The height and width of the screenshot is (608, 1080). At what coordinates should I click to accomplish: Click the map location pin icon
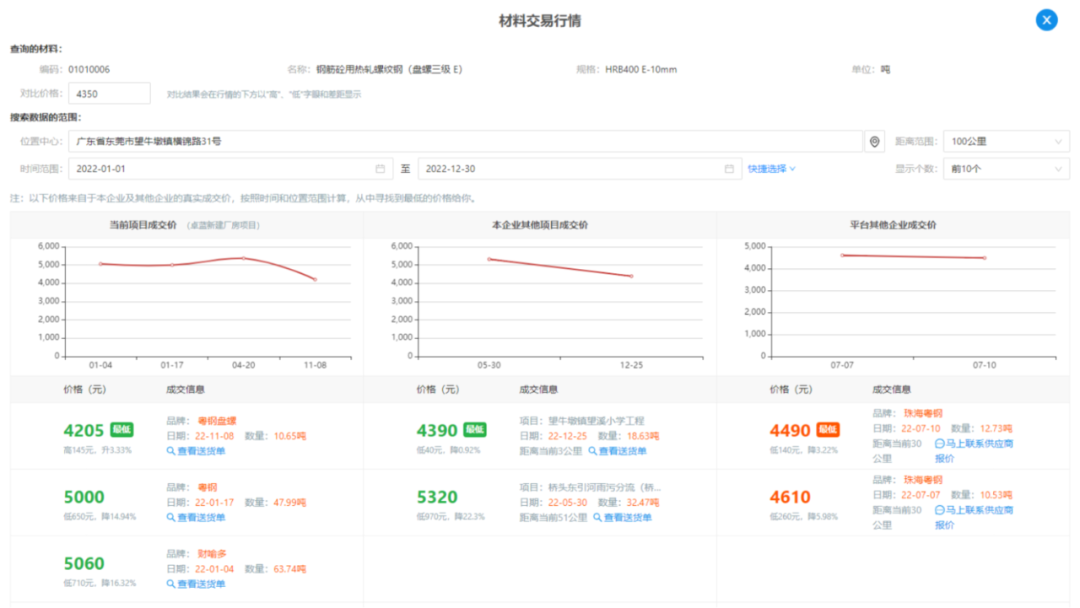click(x=875, y=142)
